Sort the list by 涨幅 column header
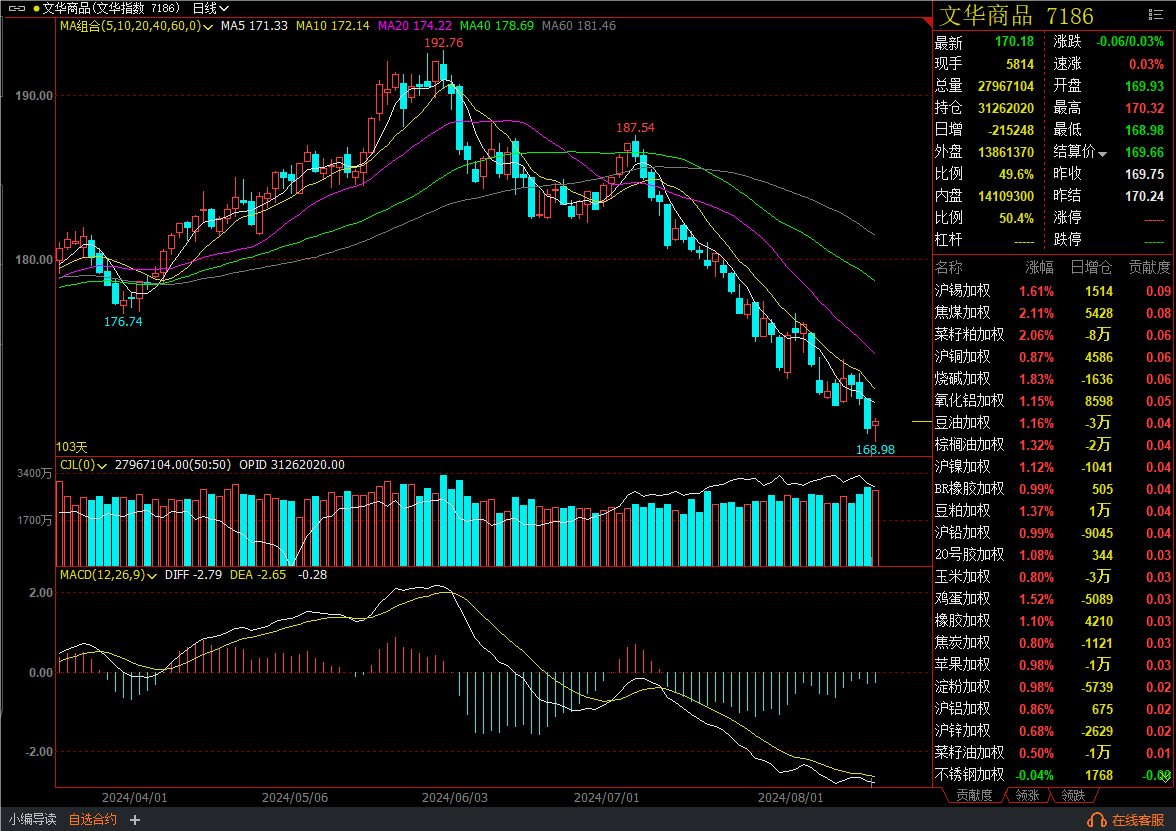 pyautogui.click(x=1039, y=268)
